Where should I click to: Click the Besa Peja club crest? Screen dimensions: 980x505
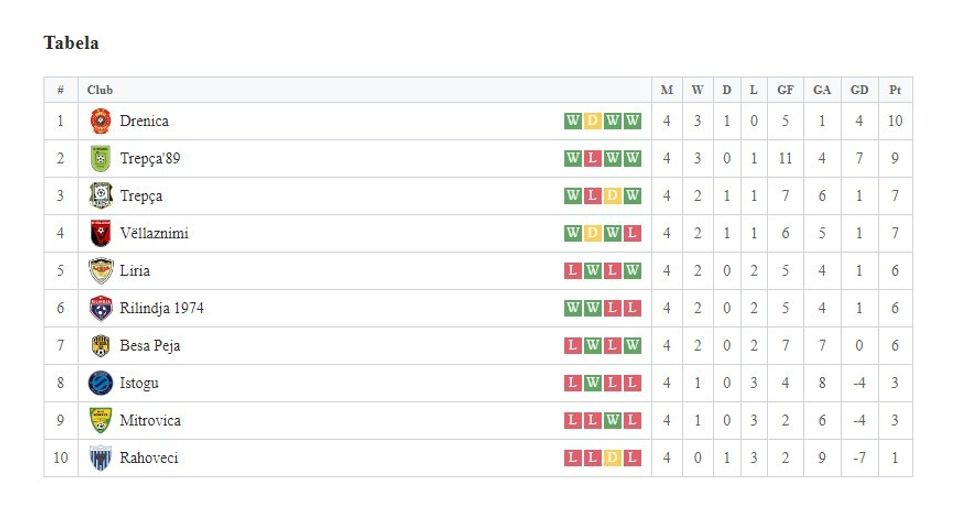point(99,346)
